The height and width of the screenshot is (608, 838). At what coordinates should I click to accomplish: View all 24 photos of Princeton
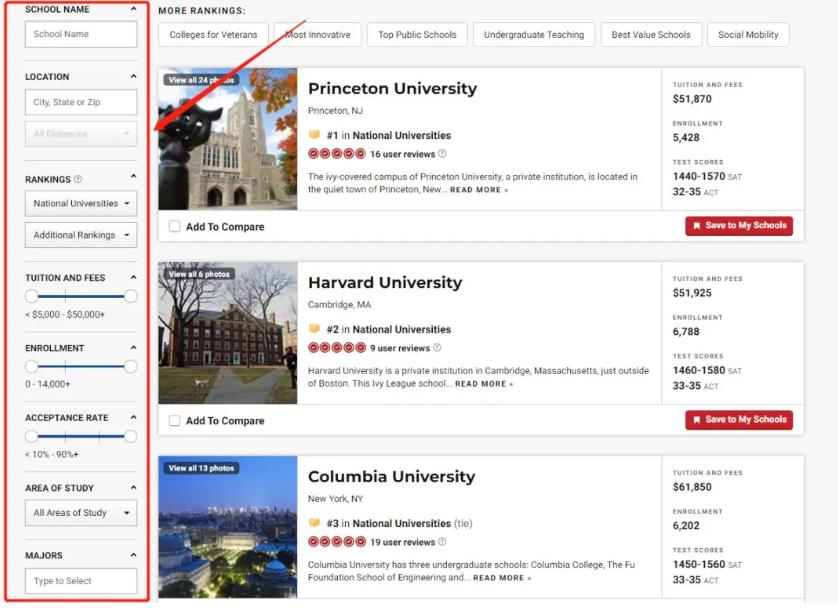[x=201, y=80]
